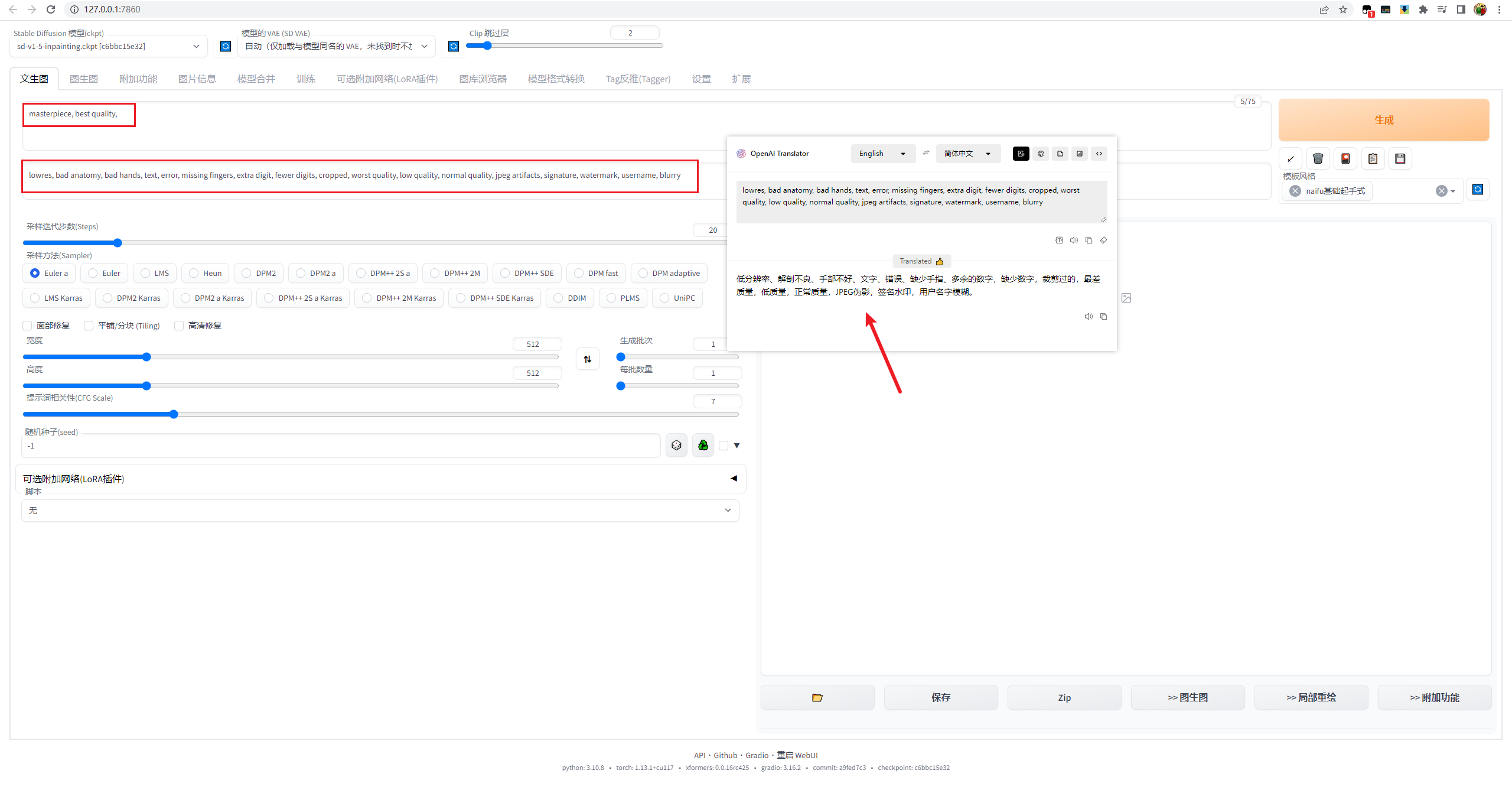1512x806 pixels.
Task: Click the swap width and height button
Action: pyautogui.click(x=587, y=359)
